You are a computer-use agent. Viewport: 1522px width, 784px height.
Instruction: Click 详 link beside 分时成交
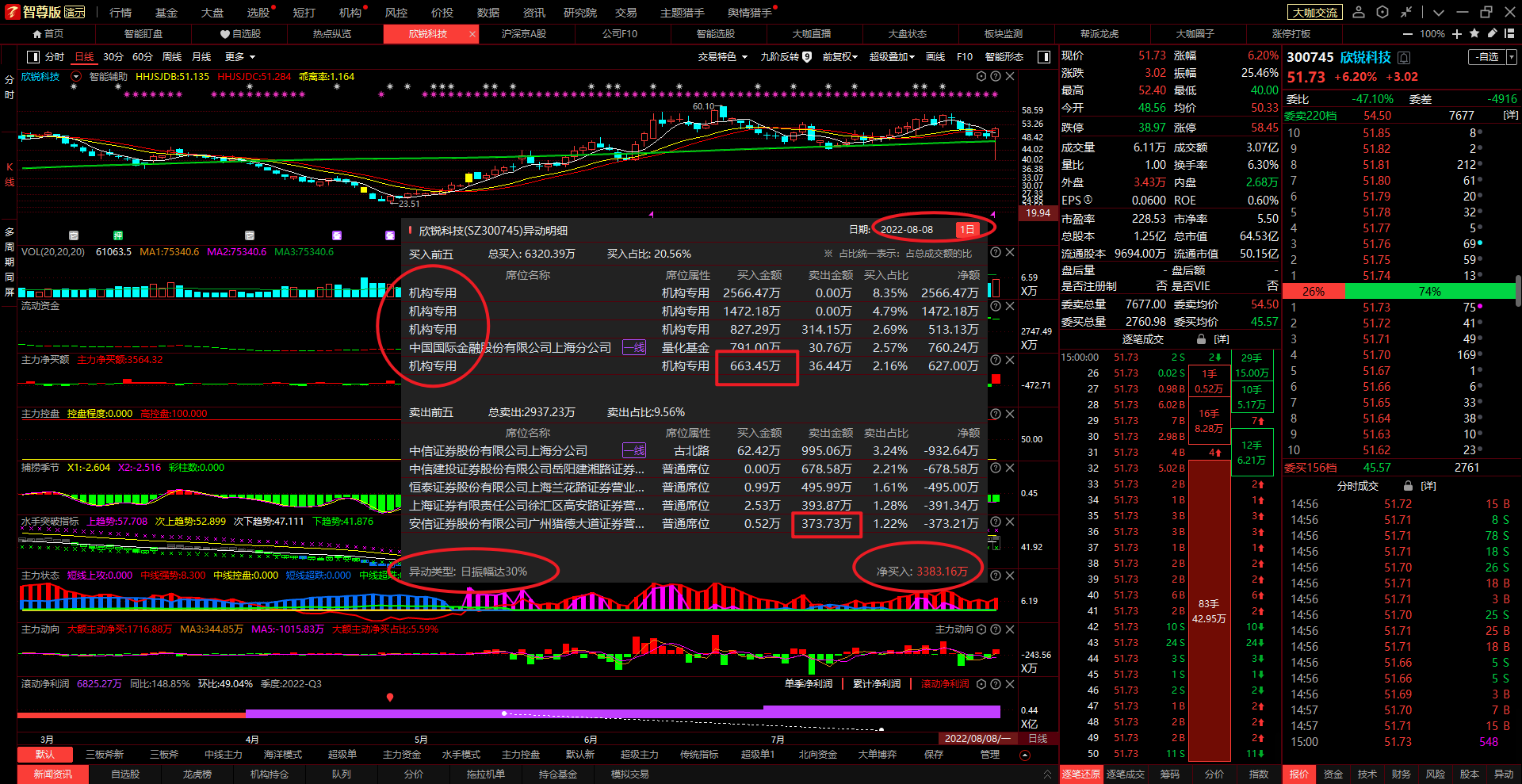pos(1428,486)
